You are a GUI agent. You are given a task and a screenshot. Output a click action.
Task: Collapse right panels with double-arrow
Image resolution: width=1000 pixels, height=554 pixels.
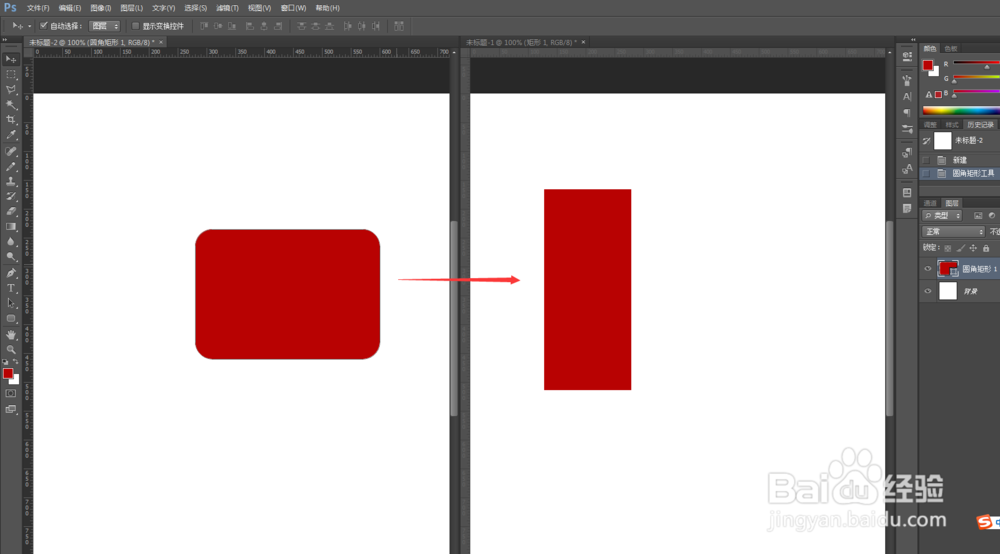[x=913, y=40]
